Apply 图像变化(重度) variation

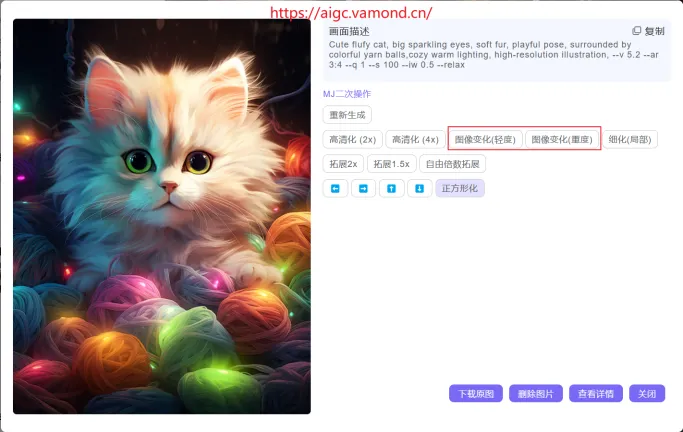(x=562, y=139)
